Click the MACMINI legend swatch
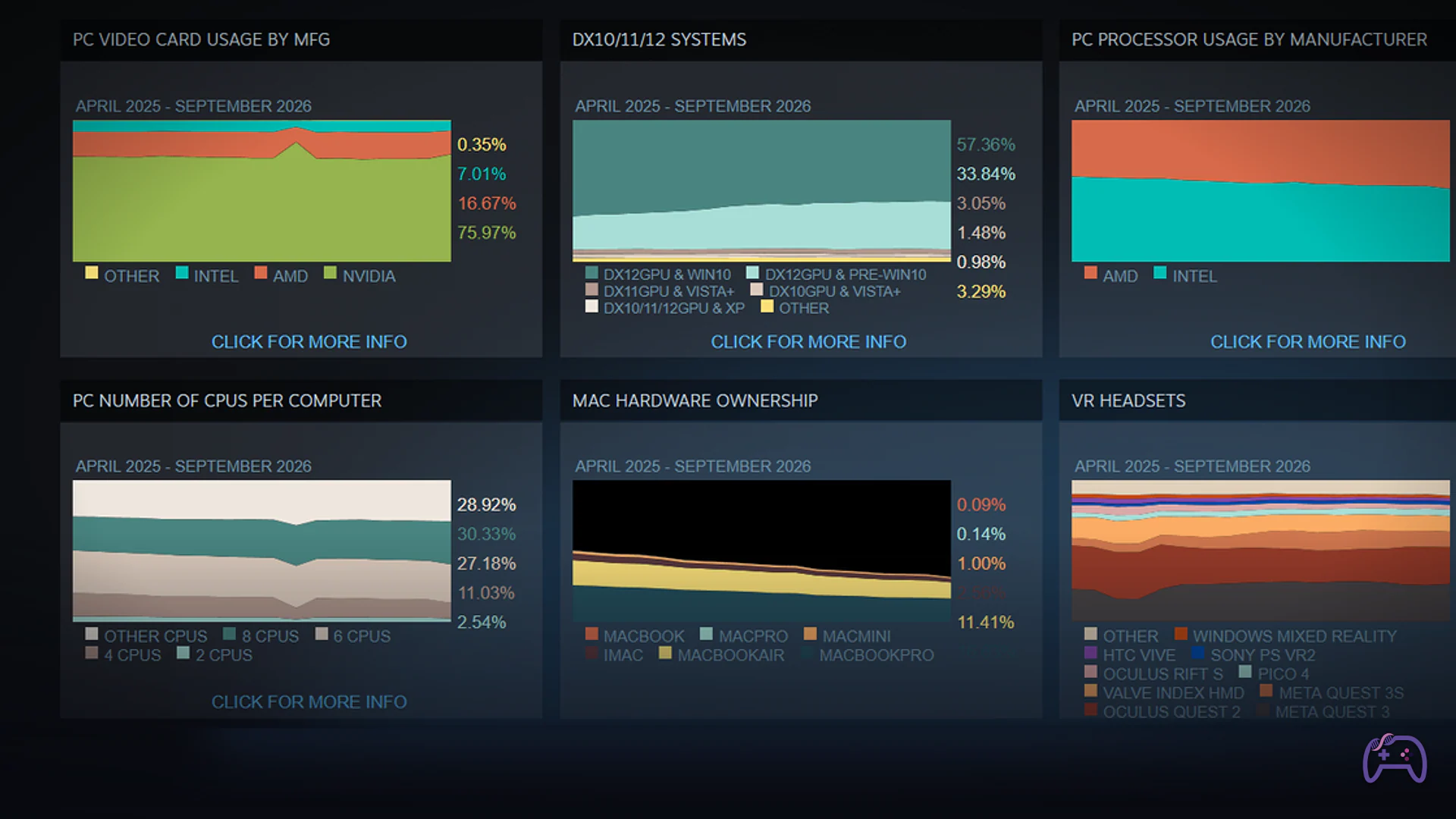 810,634
